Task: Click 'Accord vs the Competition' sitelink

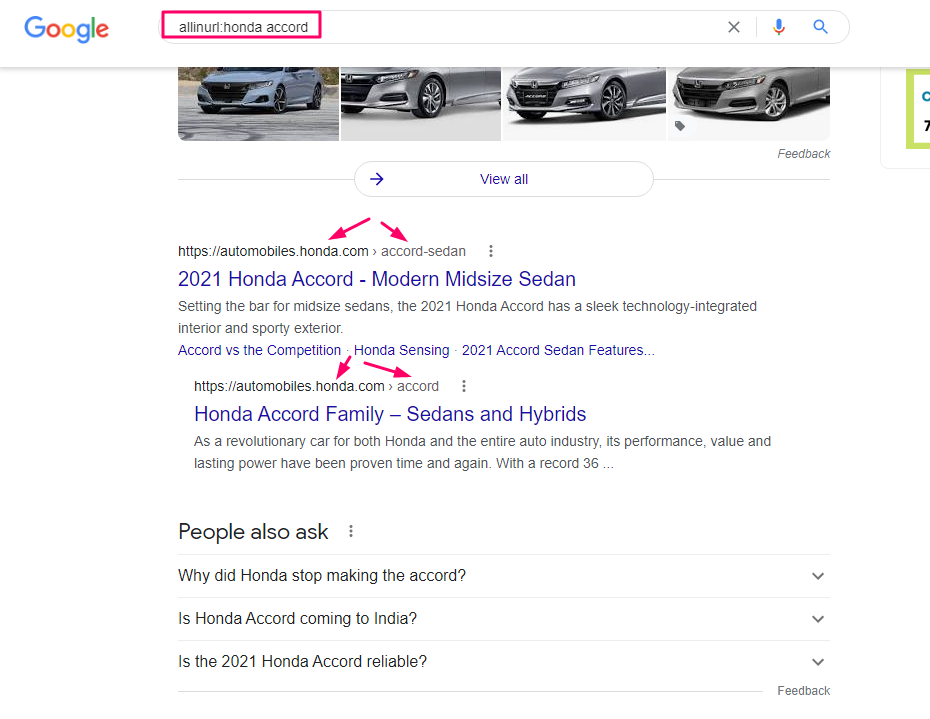Action: pos(259,350)
